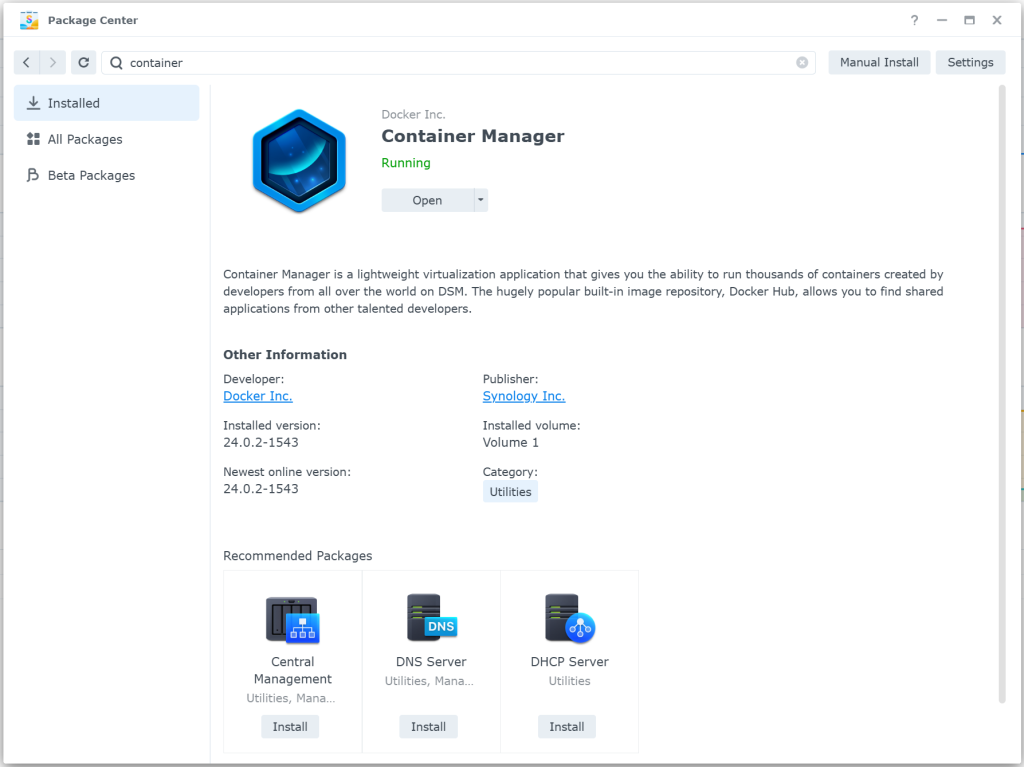Viewport: 1024px width, 767px height.
Task: Click the Recommended Packages heading
Action: [298, 556]
